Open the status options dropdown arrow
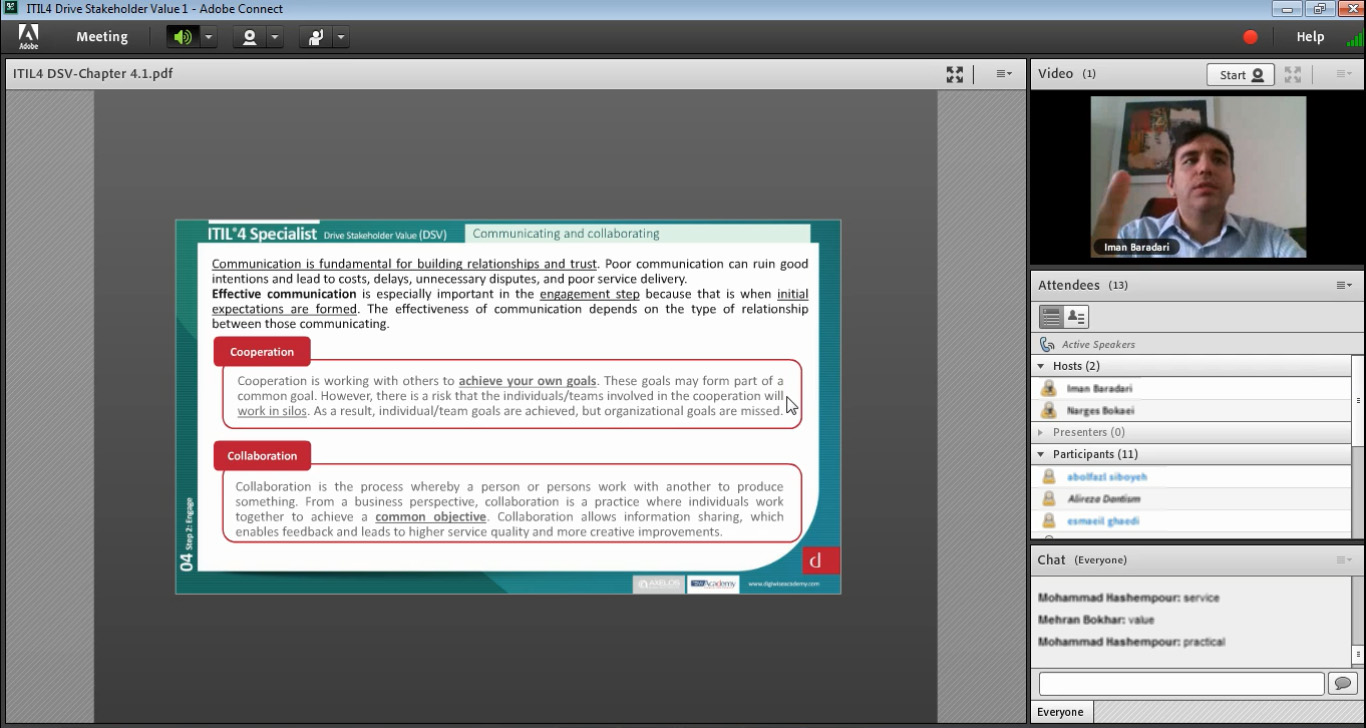The height and width of the screenshot is (728, 1366). tap(341, 37)
